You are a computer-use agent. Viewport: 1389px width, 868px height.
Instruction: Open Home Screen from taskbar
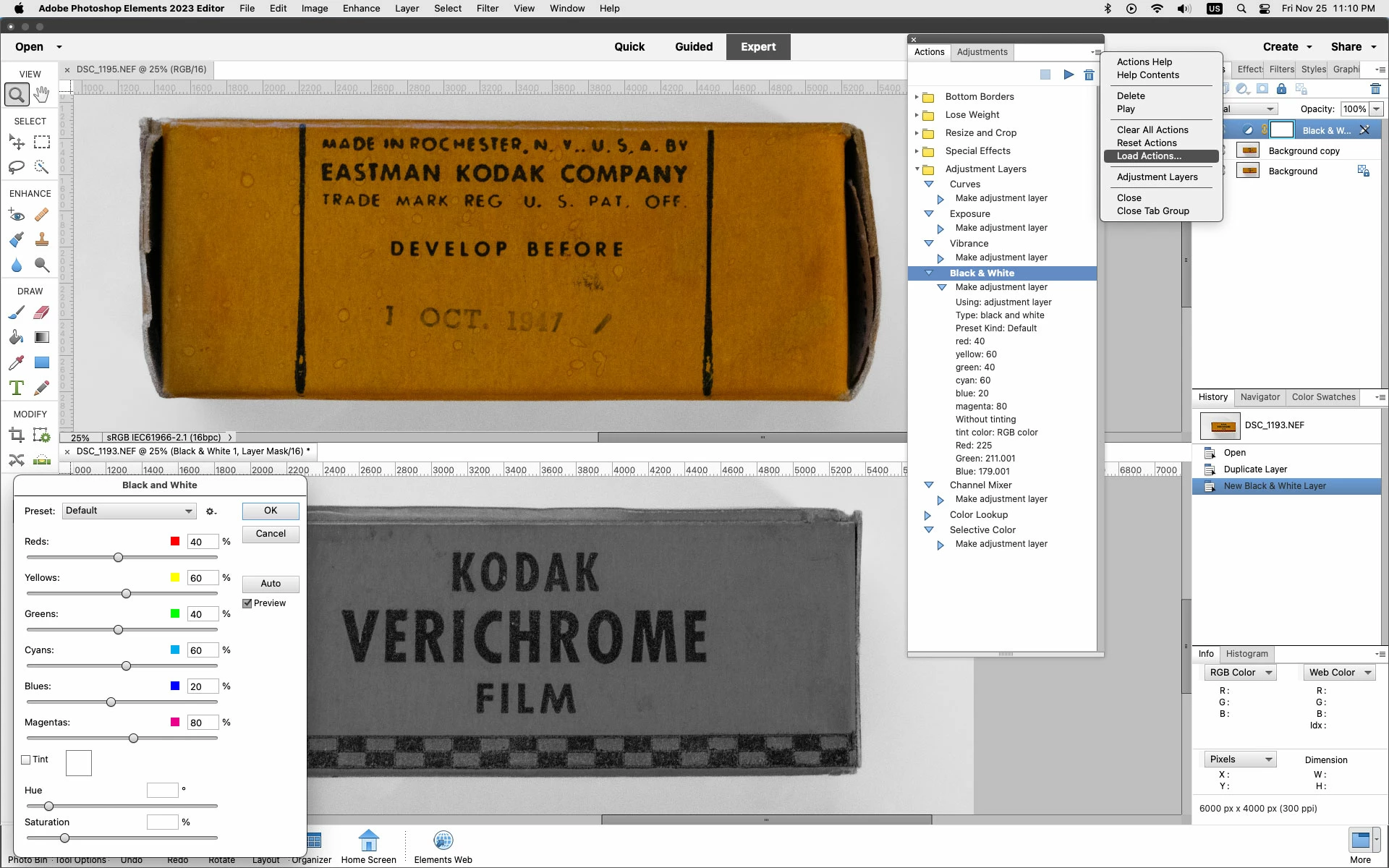[x=368, y=846]
